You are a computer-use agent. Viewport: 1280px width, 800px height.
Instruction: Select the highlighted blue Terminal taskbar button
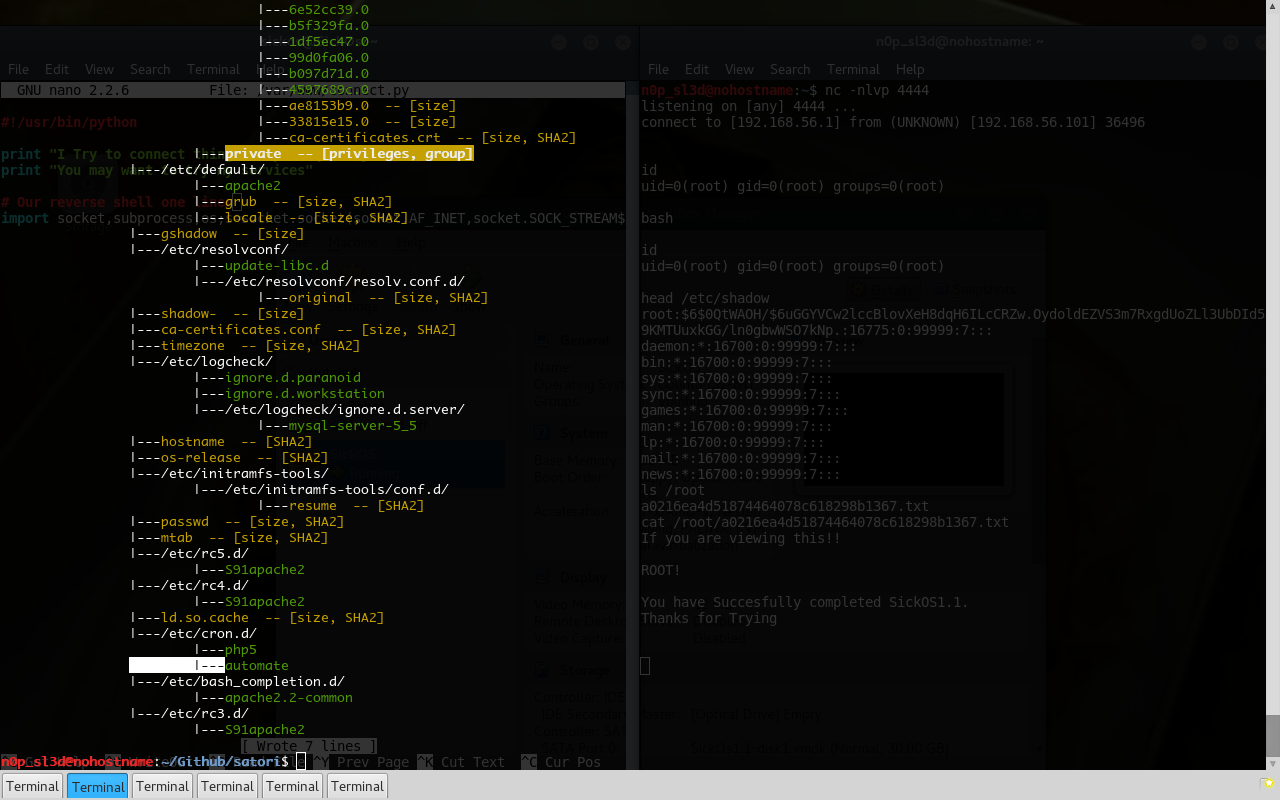coord(98,786)
